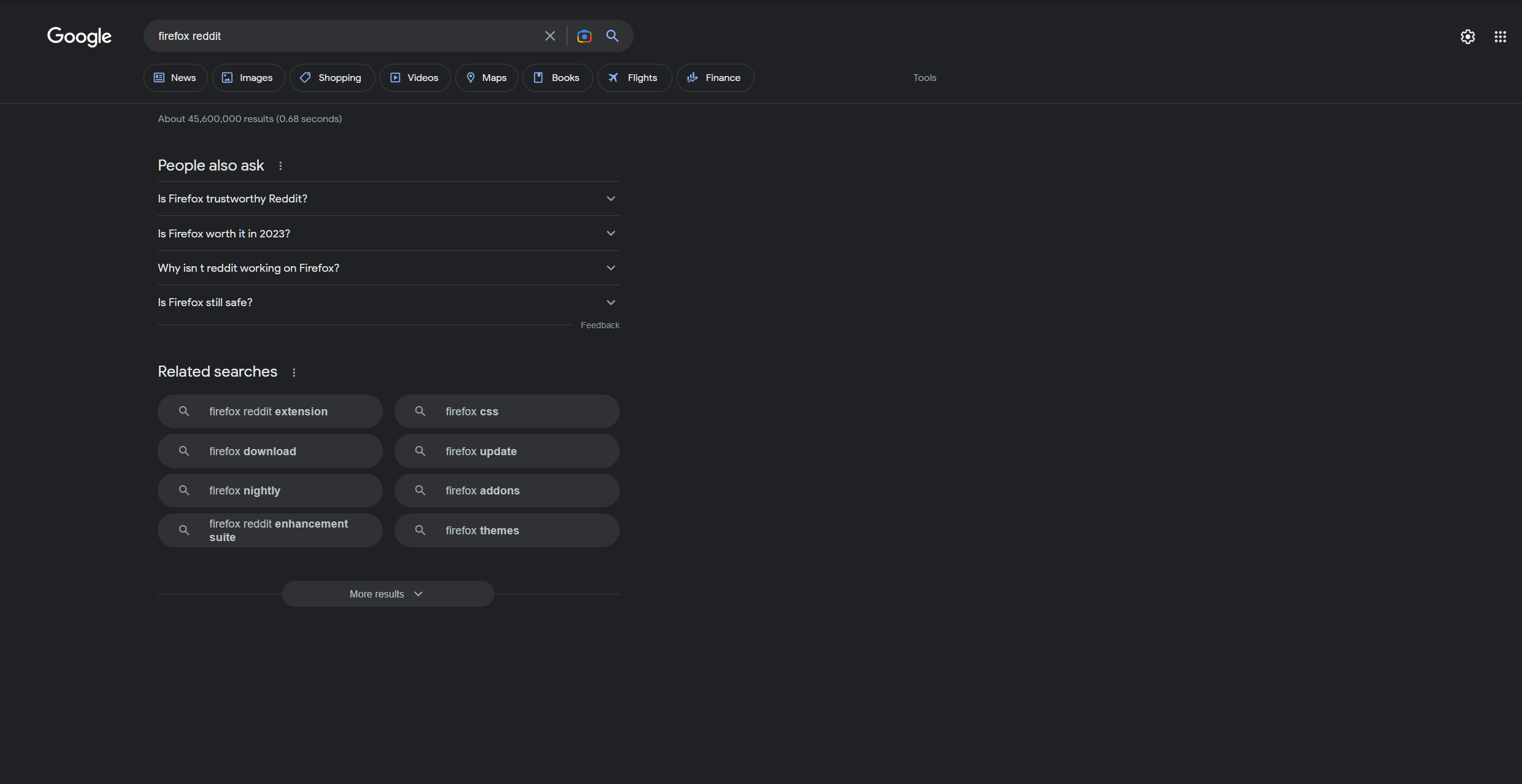This screenshot has height=784, width=1522.
Task: Expand "Why isn t reddit working" question
Action: click(388, 268)
